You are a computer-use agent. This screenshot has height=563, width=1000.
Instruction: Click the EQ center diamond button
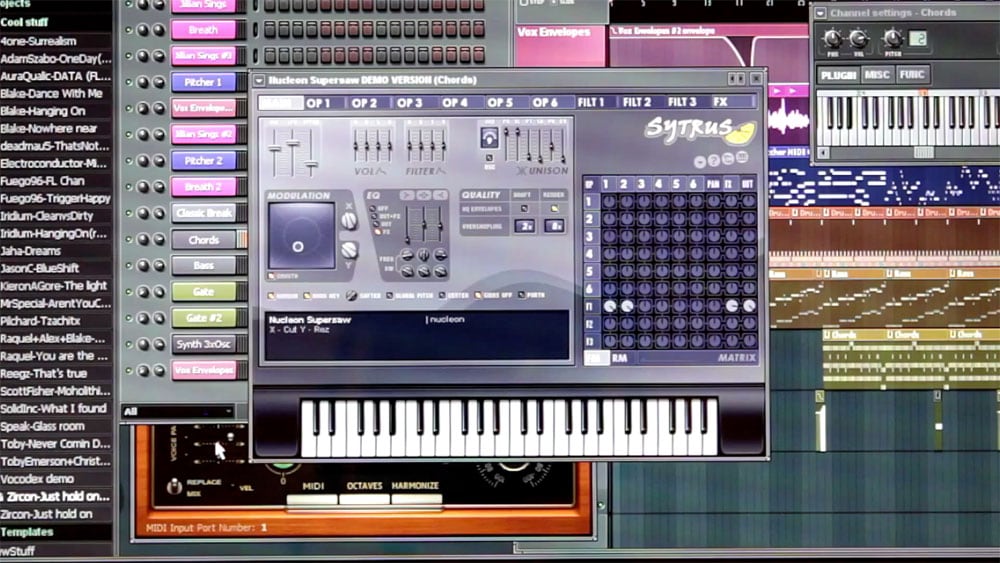point(423,195)
